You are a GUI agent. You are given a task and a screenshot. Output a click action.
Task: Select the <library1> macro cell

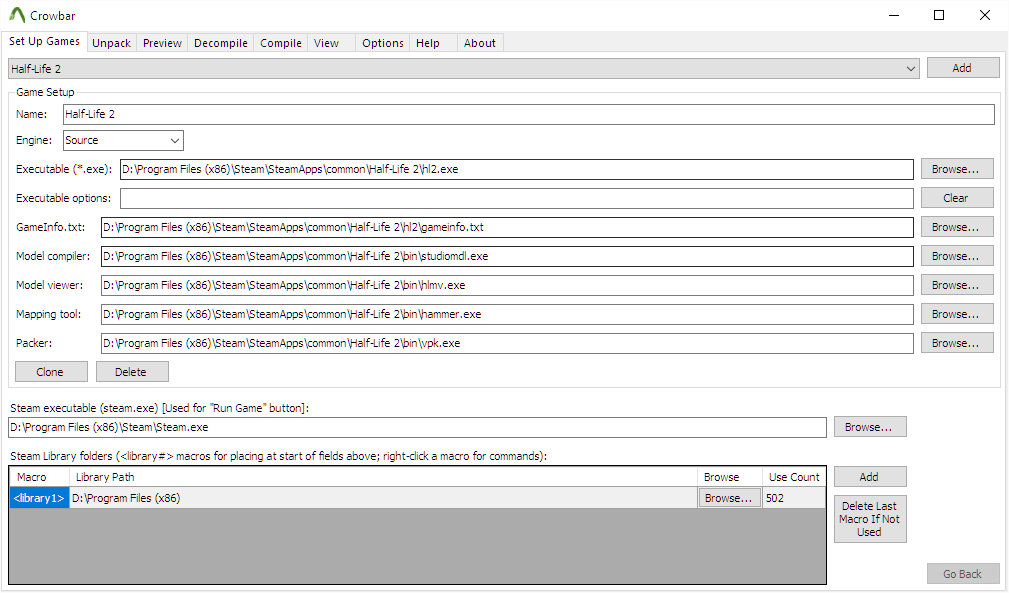click(39, 498)
